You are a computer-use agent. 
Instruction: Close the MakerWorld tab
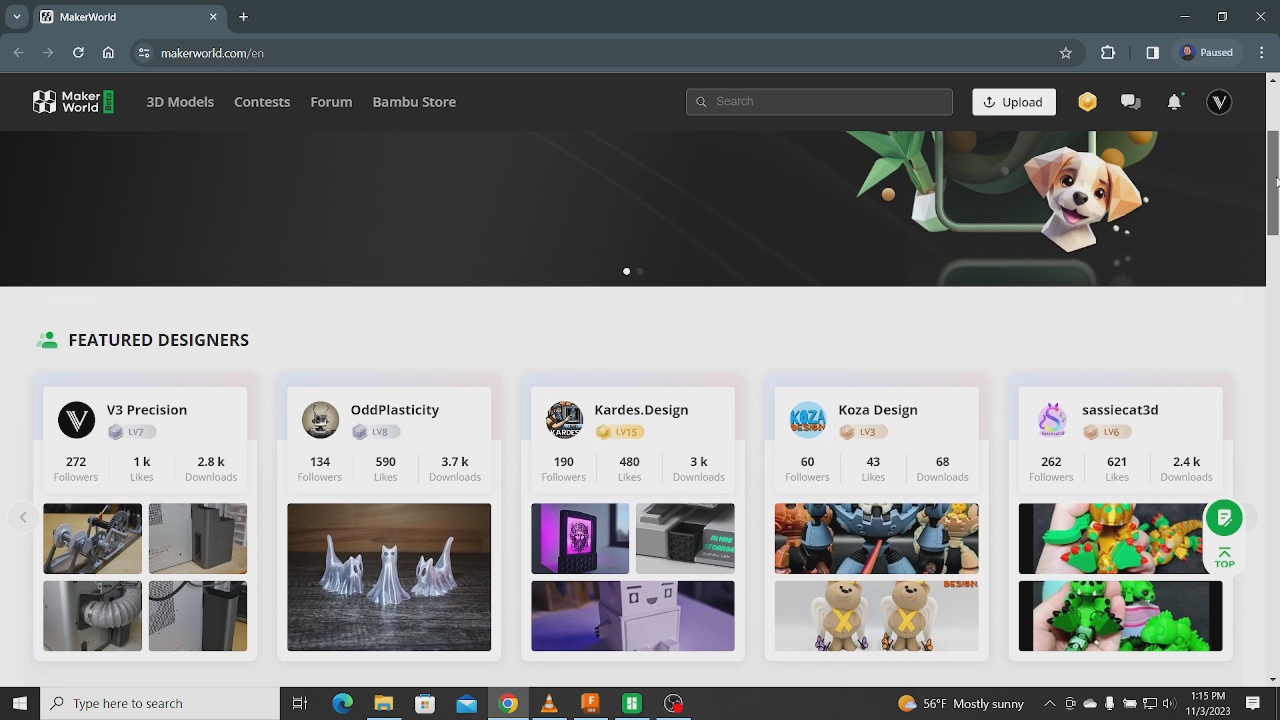pos(213,17)
